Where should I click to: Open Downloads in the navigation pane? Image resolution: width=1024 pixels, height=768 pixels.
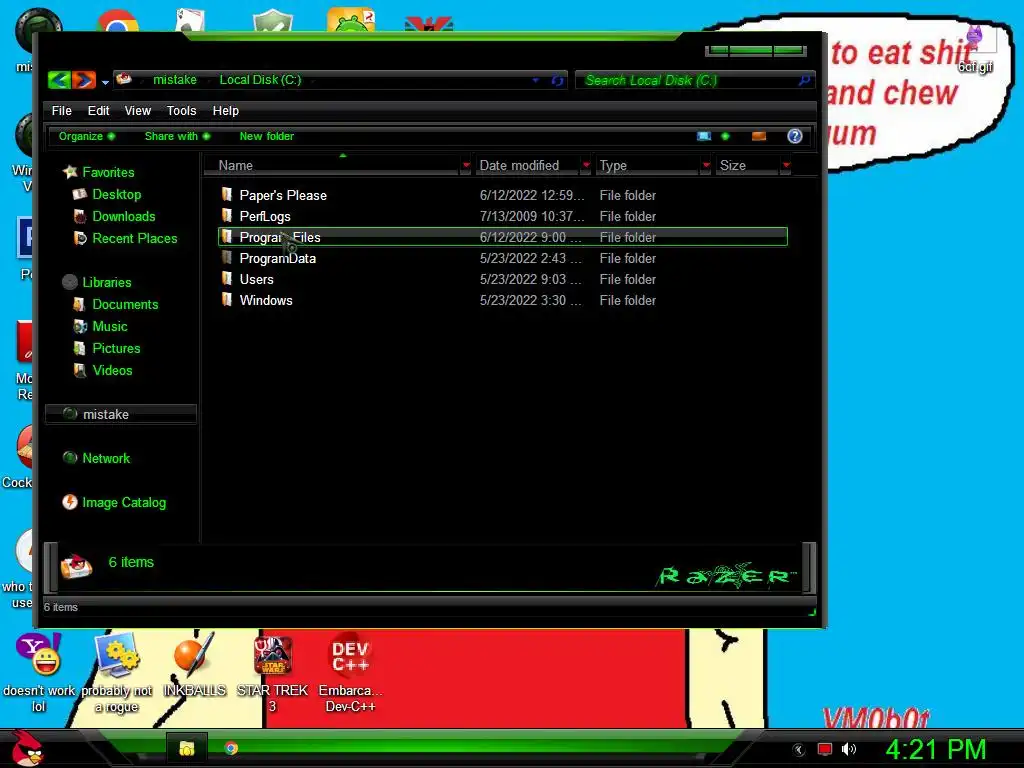coord(123,216)
